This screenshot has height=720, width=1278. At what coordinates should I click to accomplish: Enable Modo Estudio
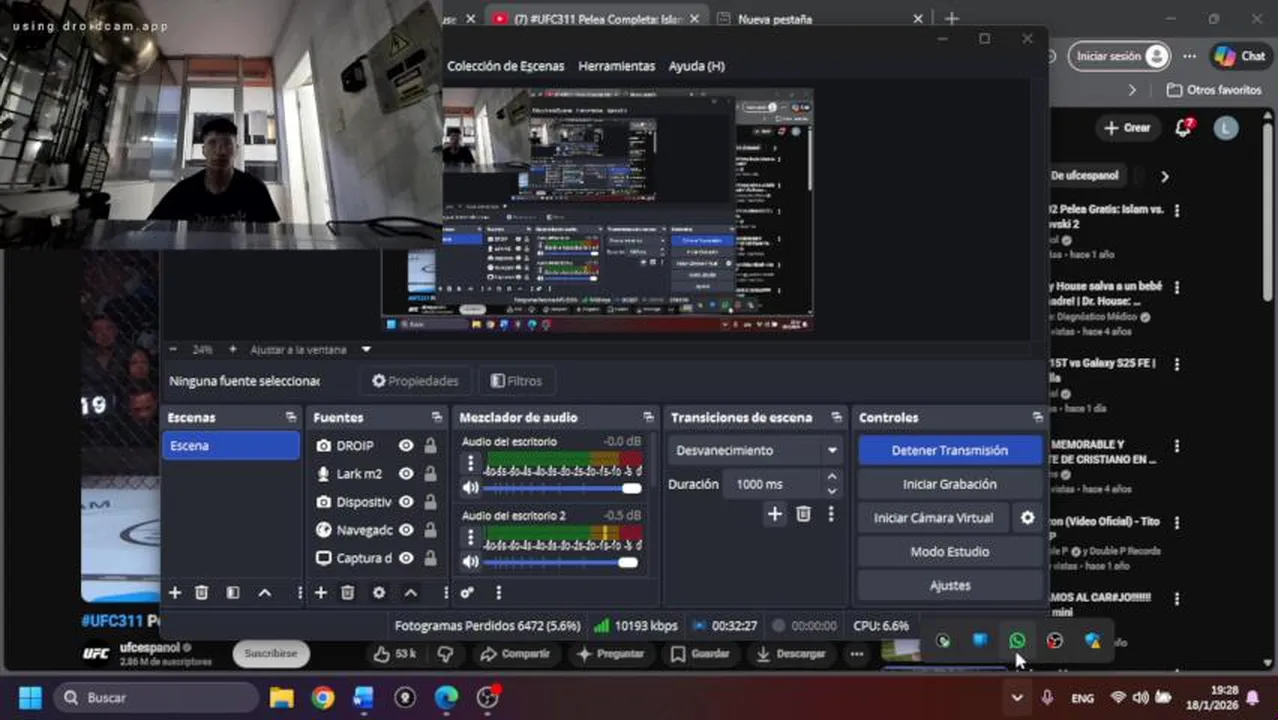[950, 552]
